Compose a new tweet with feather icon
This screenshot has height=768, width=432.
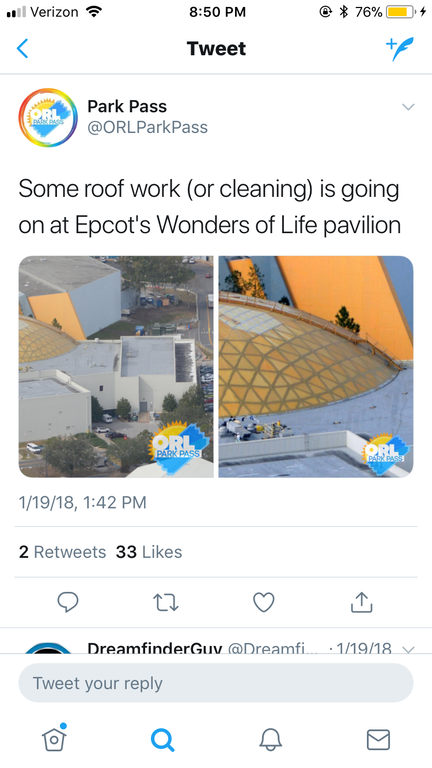400,48
